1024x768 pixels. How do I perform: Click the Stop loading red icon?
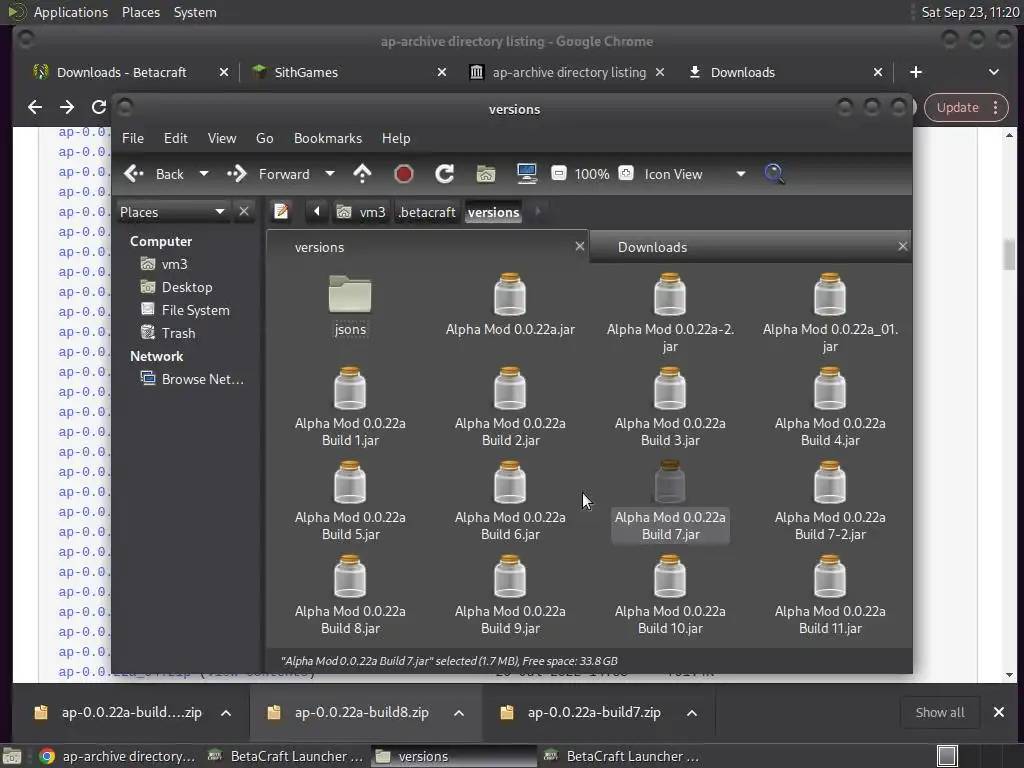coord(404,174)
